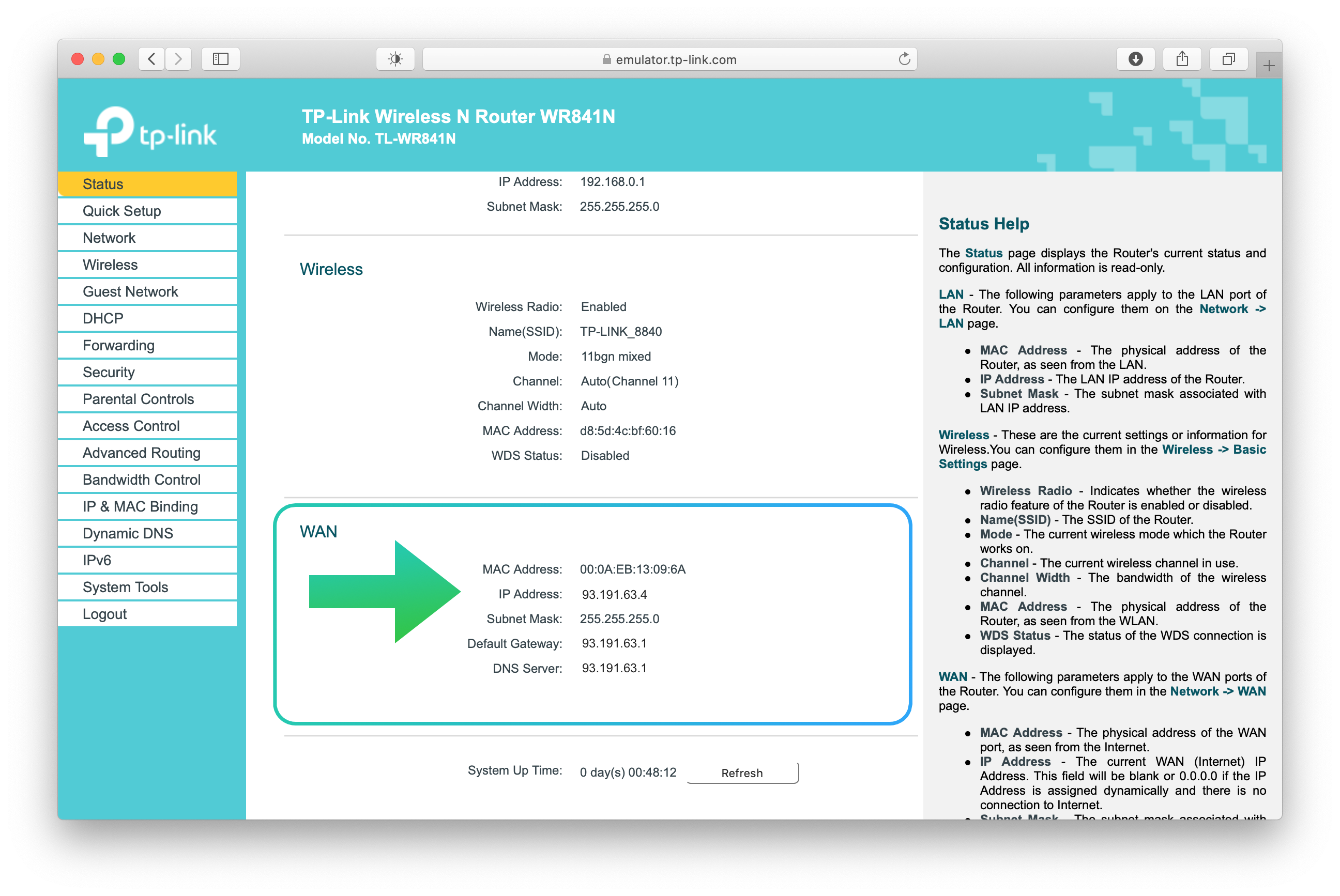The height and width of the screenshot is (896, 1340).
Task: Click the Status Help heading
Action: click(x=983, y=223)
